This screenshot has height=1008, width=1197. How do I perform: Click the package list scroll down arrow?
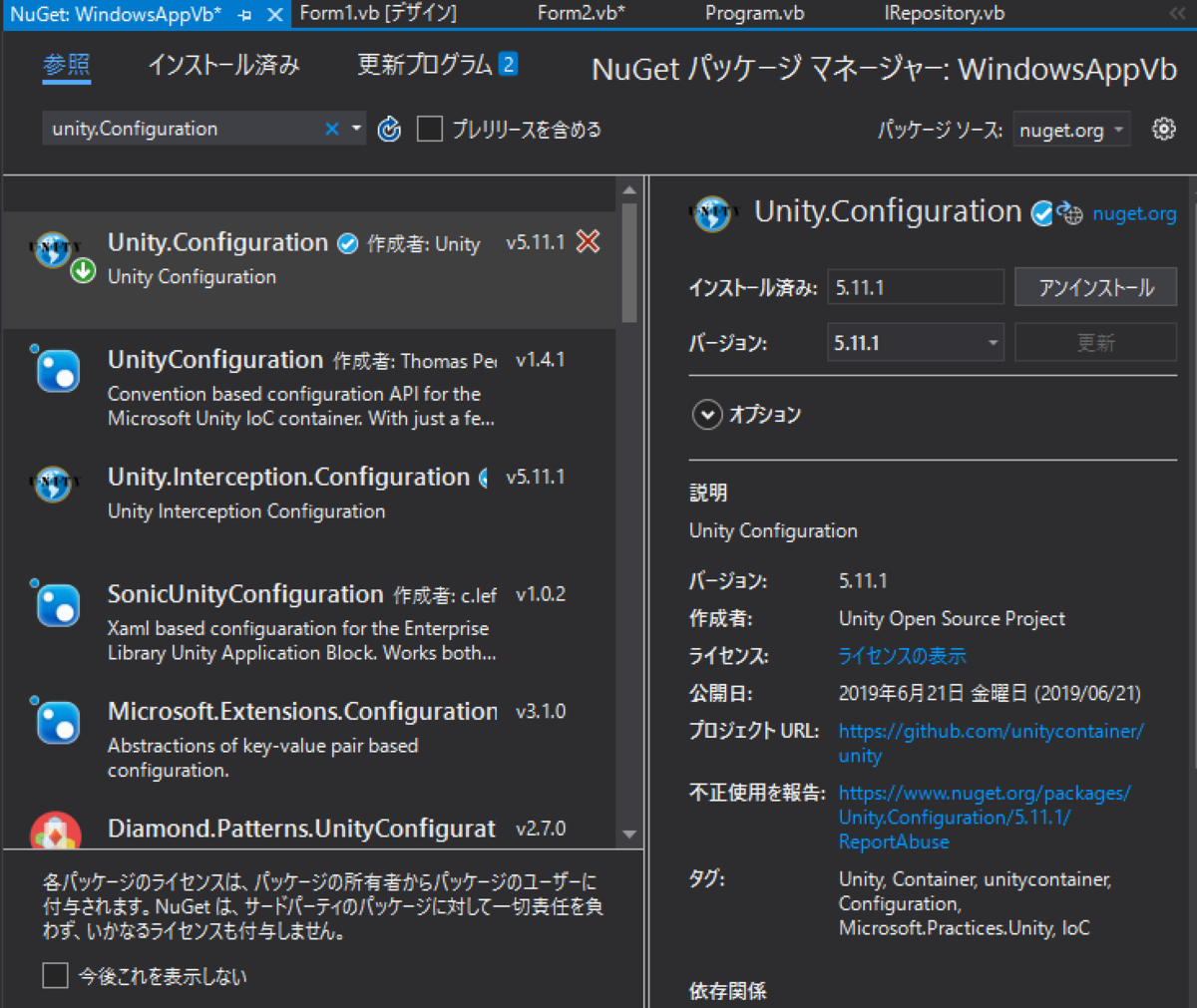tap(628, 834)
